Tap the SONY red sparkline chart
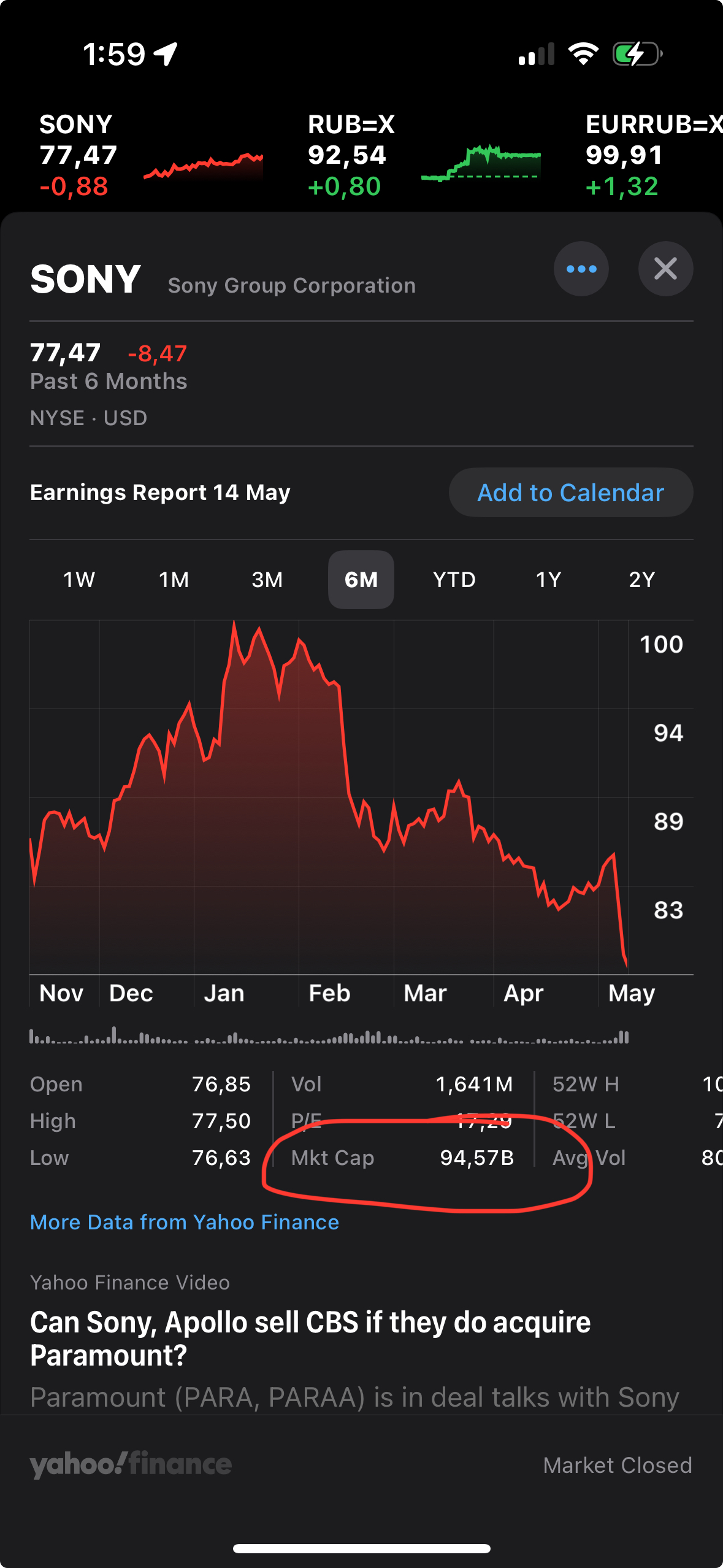The width and height of the screenshot is (723, 1568). 203,166
